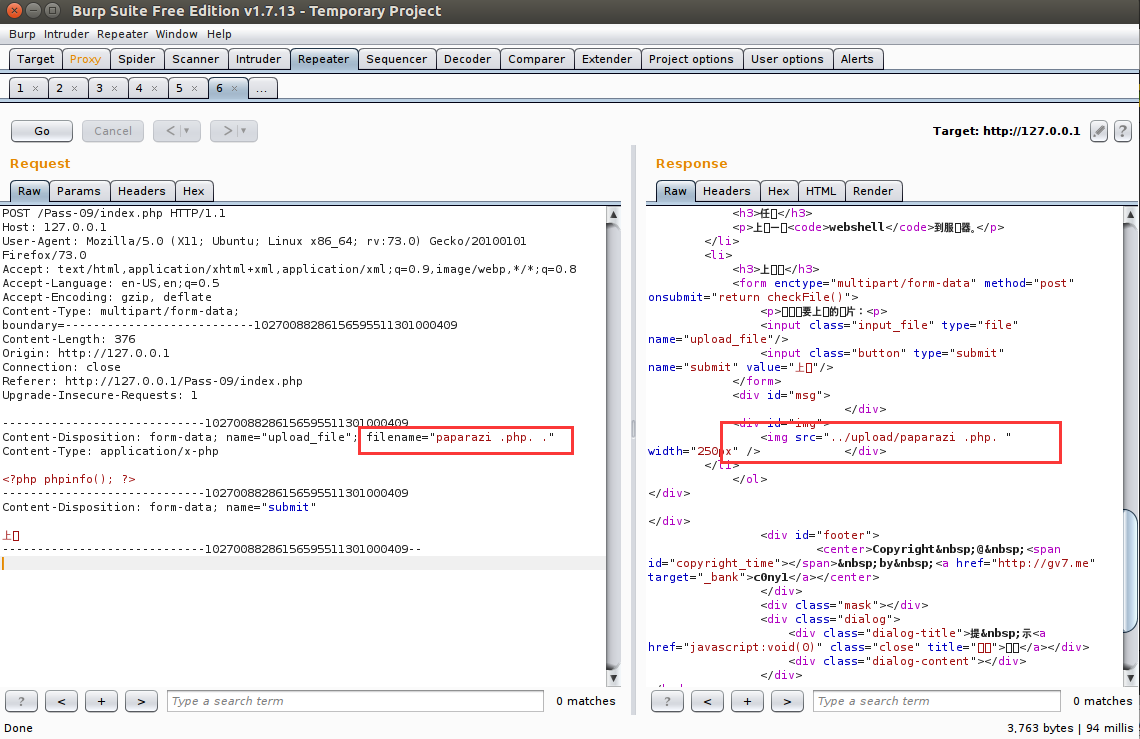Image resolution: width=1140 pixels, height=739 pixels.
Task: Open the Alerts tab
Action: (x=857, y=59)
